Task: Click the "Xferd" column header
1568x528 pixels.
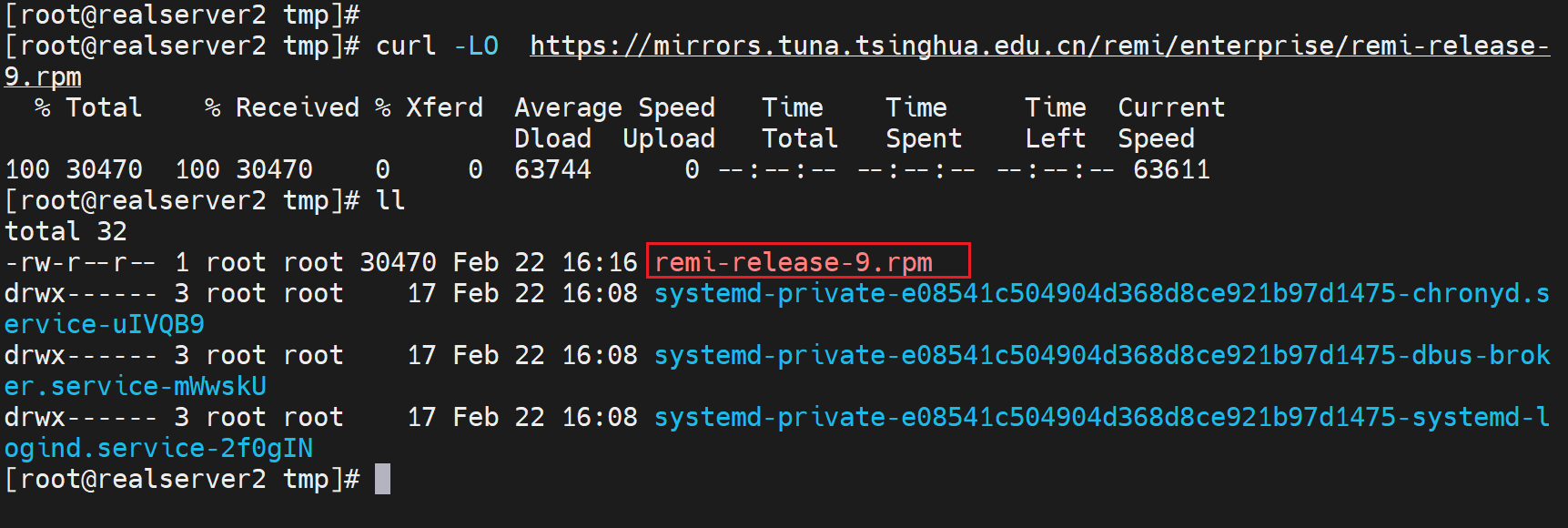Action: 444,107
